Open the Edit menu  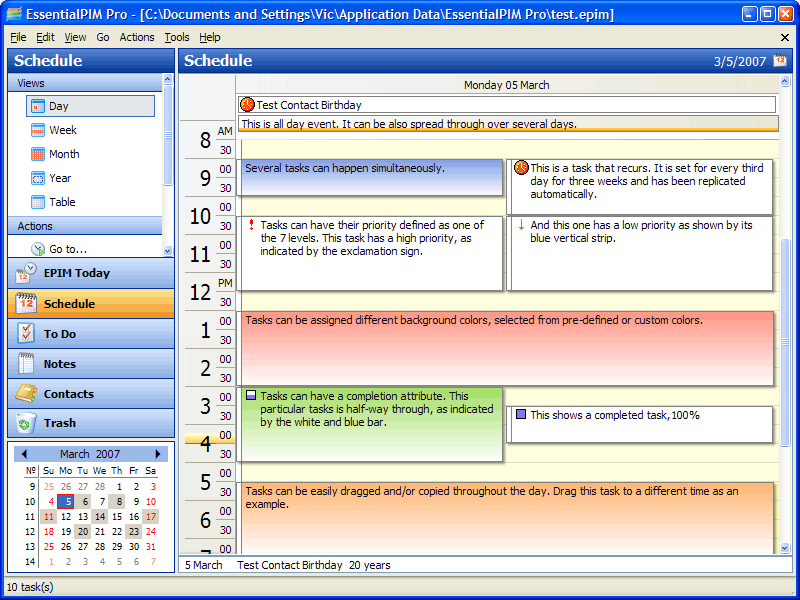[x=45, y=37]
